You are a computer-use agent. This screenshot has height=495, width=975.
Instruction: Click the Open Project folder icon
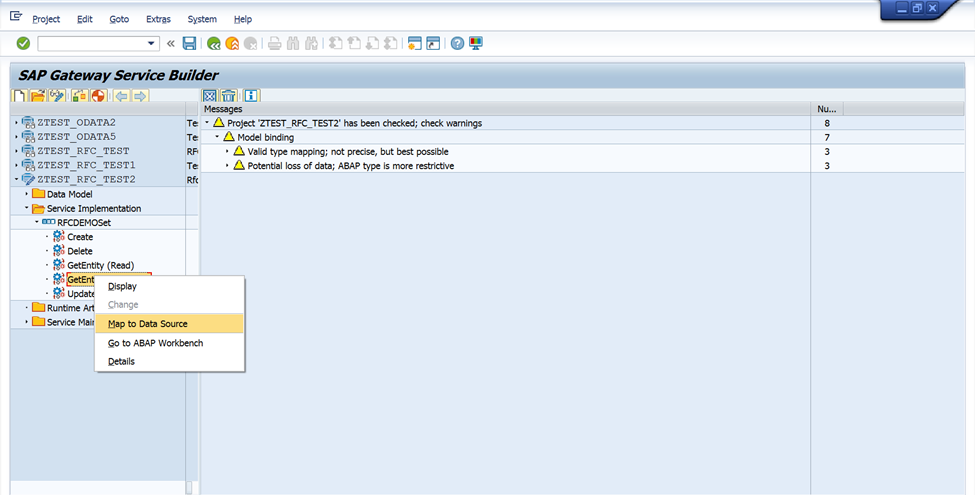click(38, 96)
